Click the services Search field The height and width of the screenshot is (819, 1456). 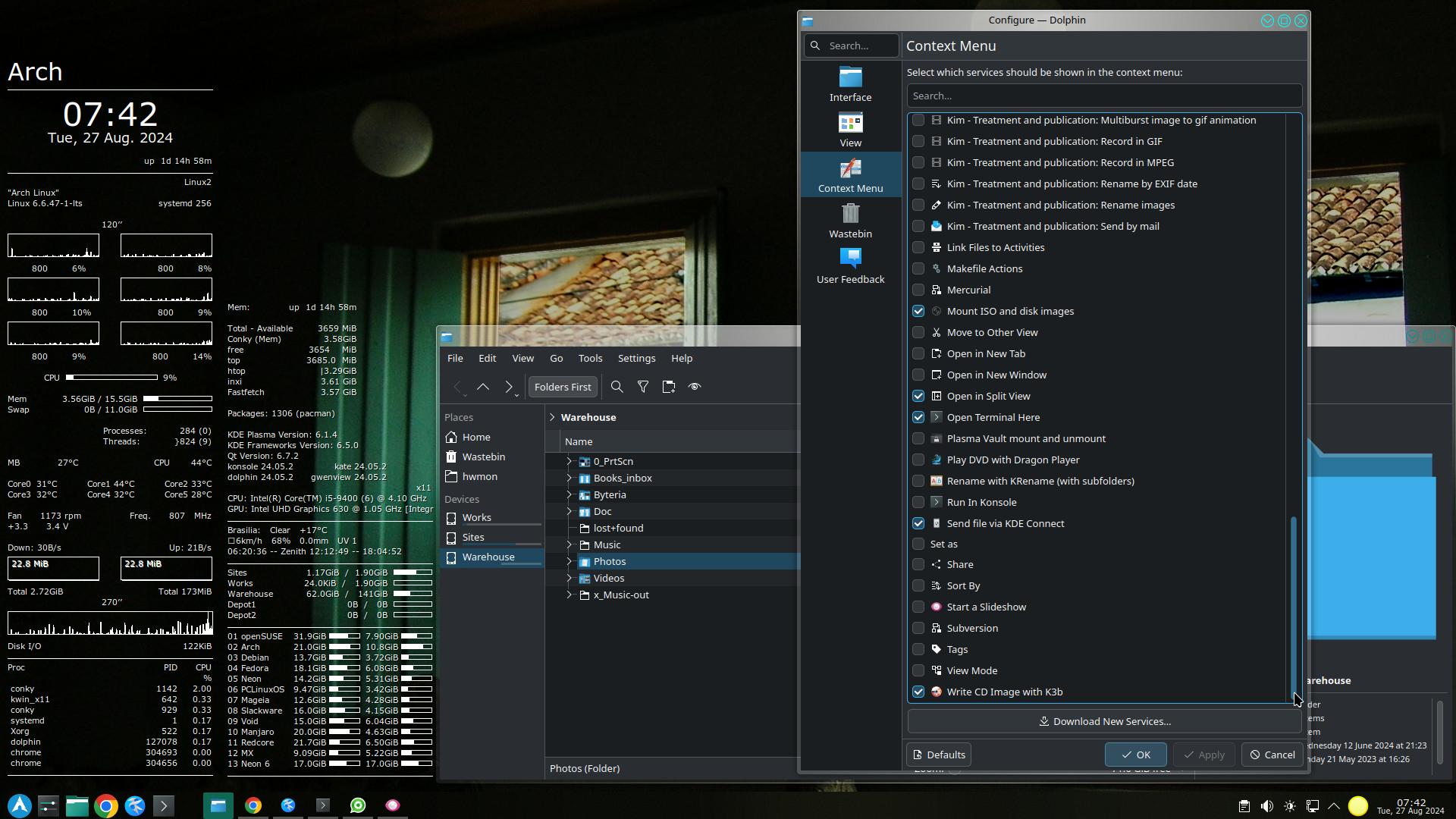pyautogui.click(x=1104, y=96)
